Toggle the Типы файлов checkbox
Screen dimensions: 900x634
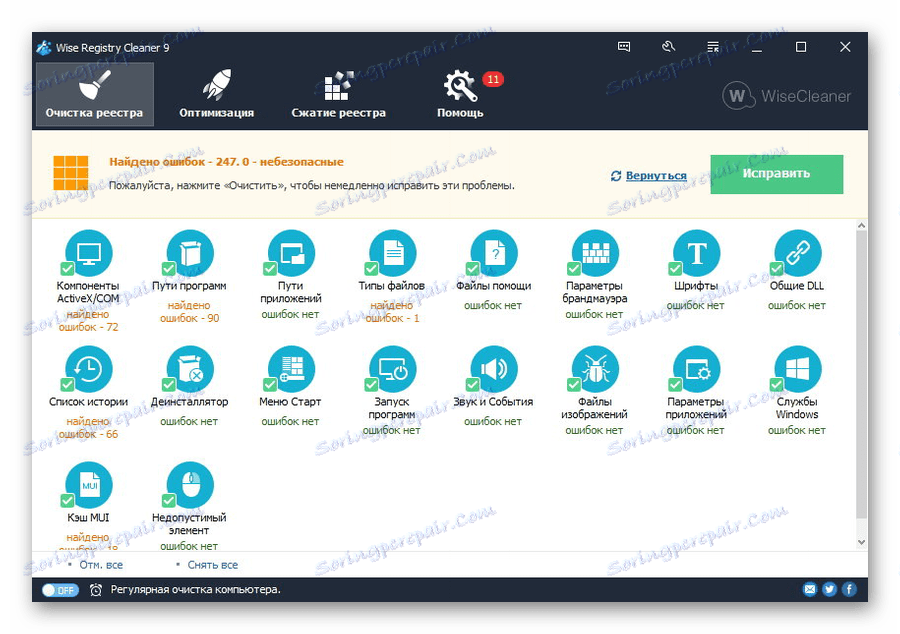[371, 269]
